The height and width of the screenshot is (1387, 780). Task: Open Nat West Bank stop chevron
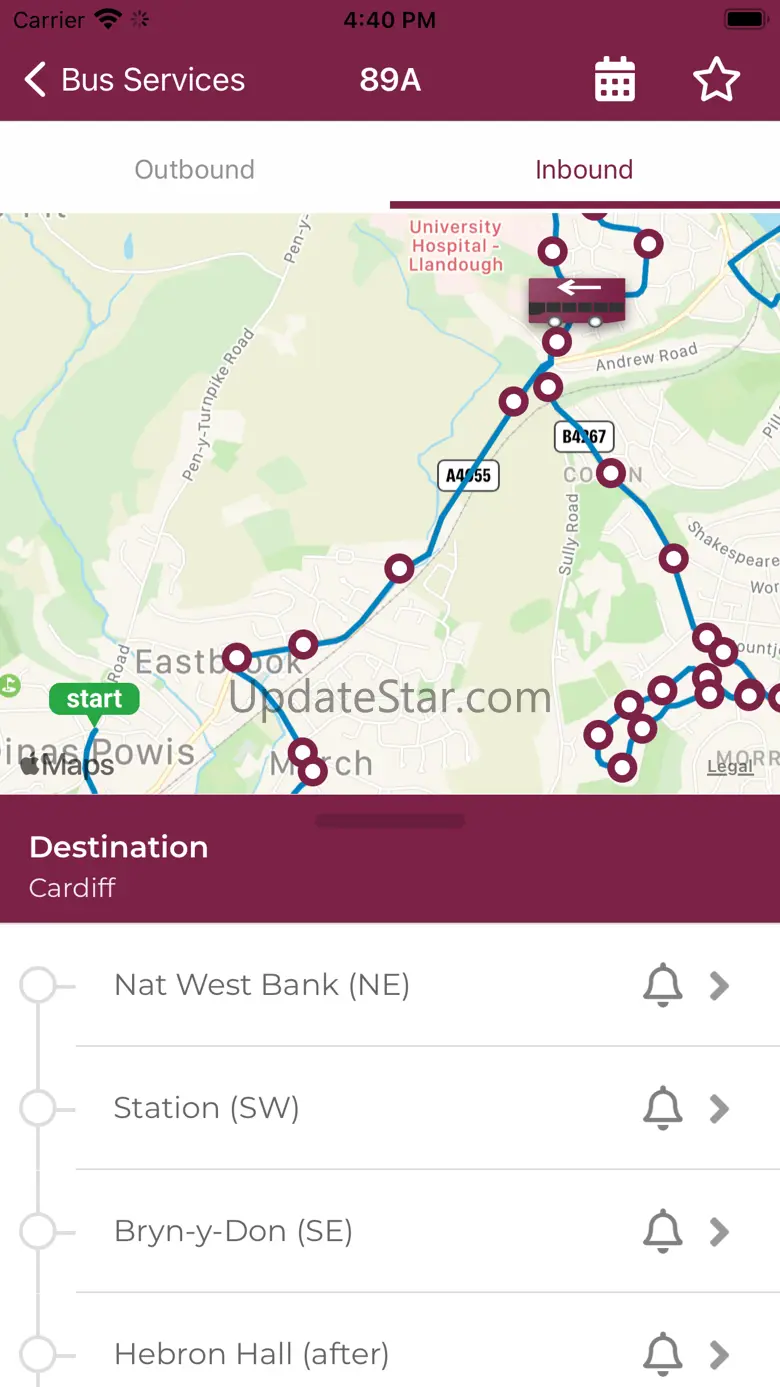(x=719, y=986)
